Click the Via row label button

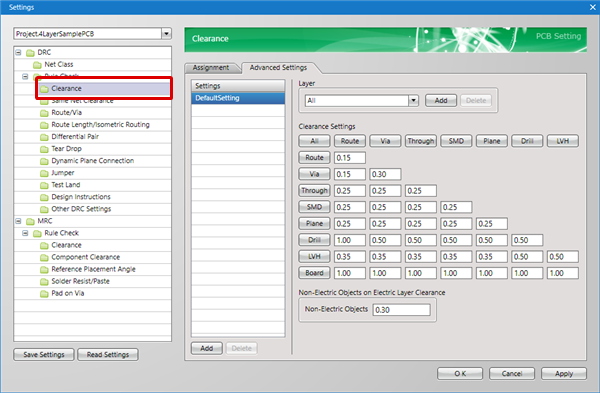point(314,174)
